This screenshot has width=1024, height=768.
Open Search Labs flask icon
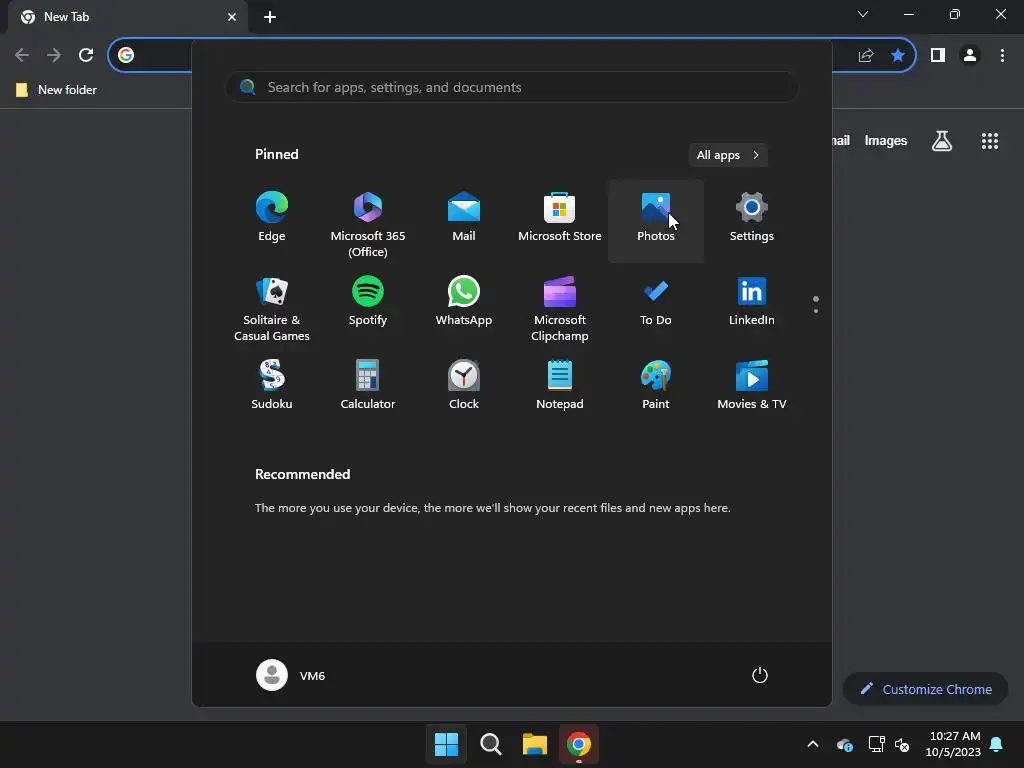click(942, 140)
